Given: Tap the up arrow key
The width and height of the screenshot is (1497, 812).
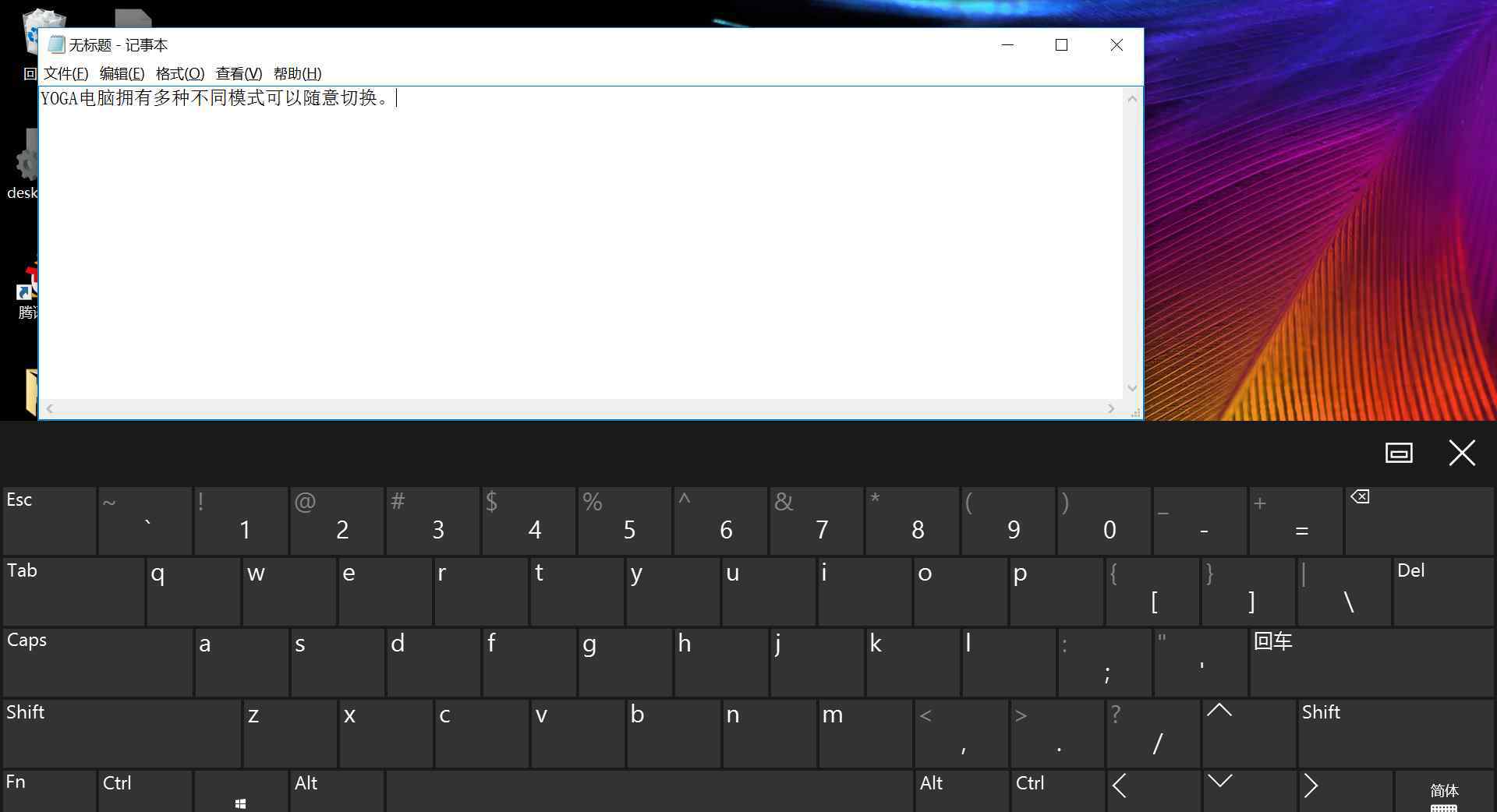Looking at the screenshot, I should pos(1249,733).
